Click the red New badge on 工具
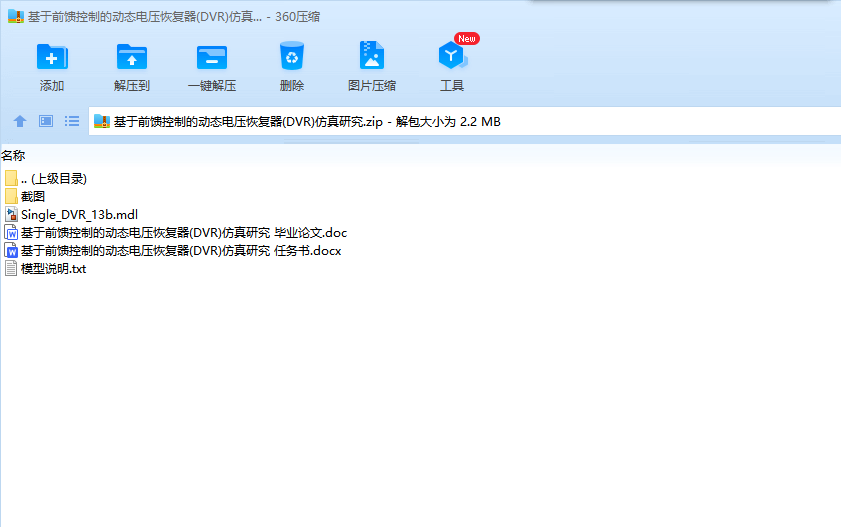 tap(467, 39)
